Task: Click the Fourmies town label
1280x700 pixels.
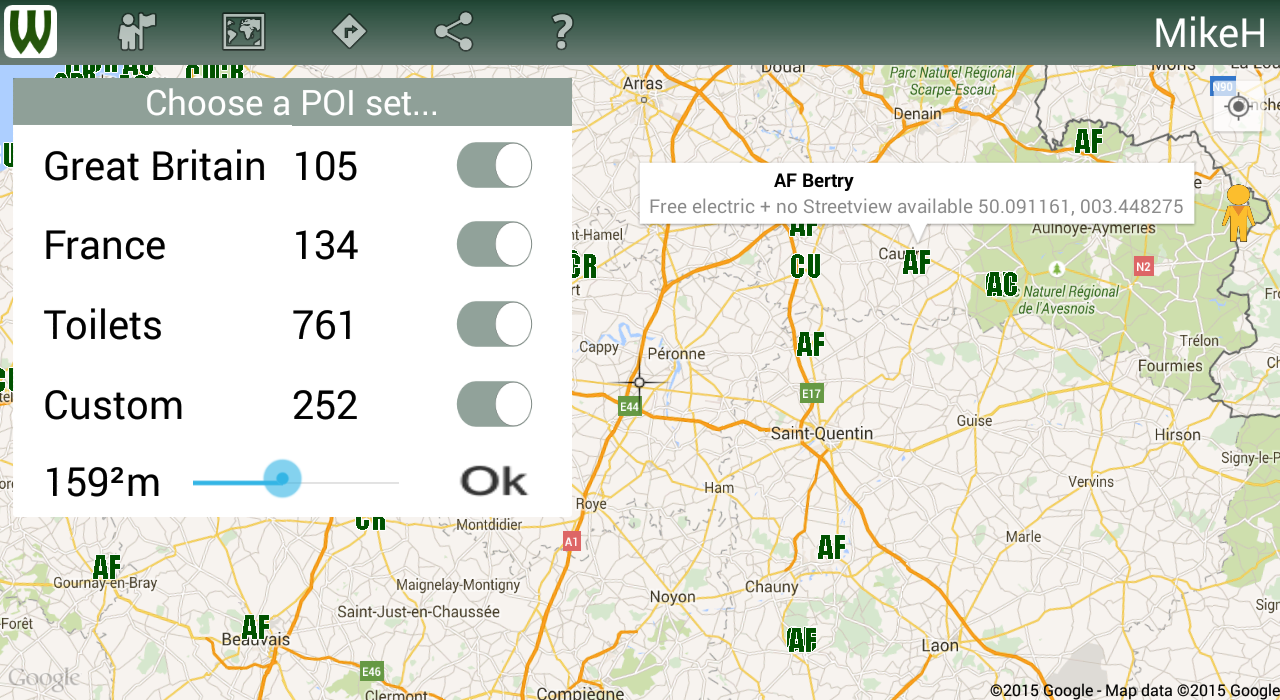Action: pyautogui.click(x=1170, y=365)
